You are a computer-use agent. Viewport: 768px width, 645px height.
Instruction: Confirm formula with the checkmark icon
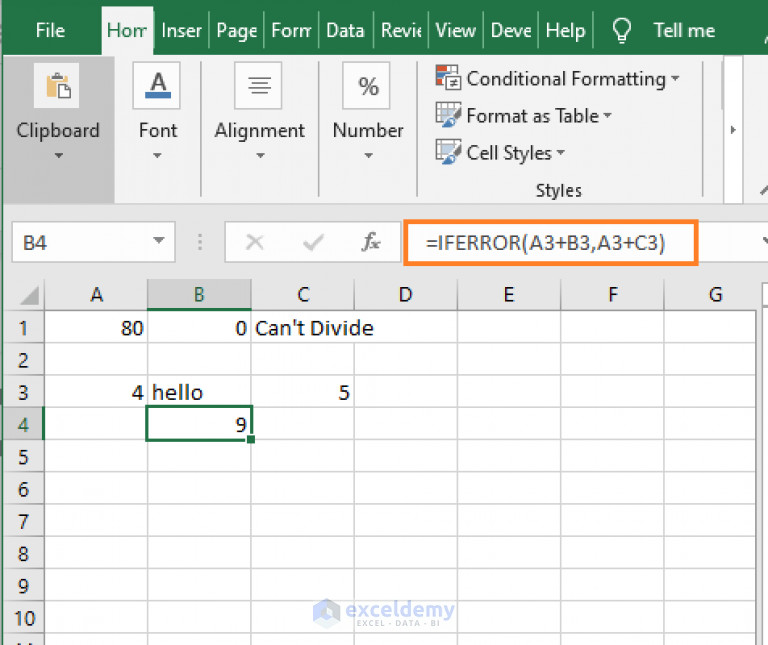(314, 242)
